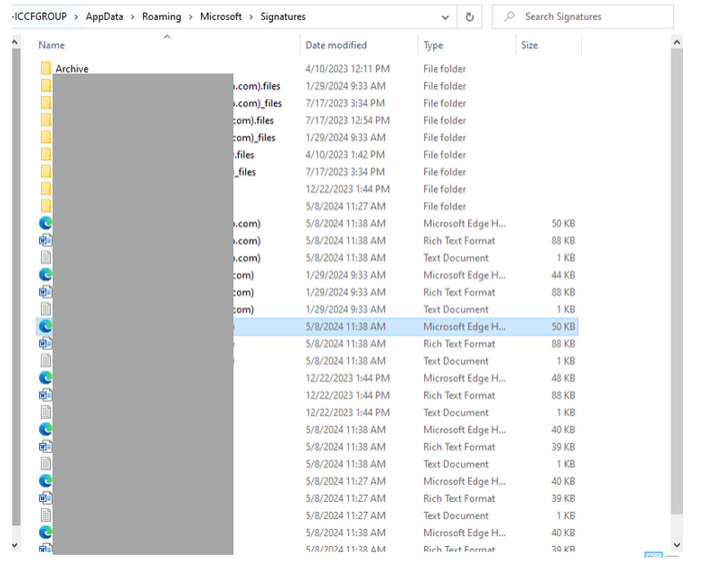Image resolution: width=708 pixels, height=561 pixels.
Task: Click AppData in the address path
Action: coord(104,17)
